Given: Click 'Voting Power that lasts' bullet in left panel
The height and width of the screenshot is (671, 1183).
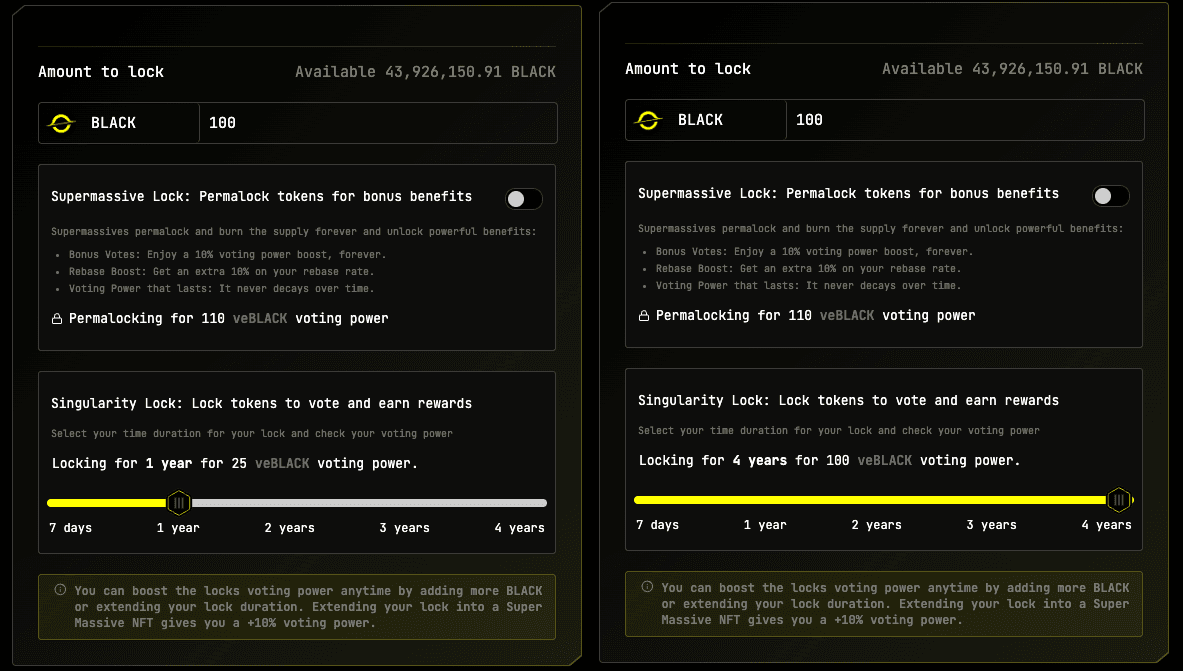Looking at the screenshot, I should coord(221,288).
